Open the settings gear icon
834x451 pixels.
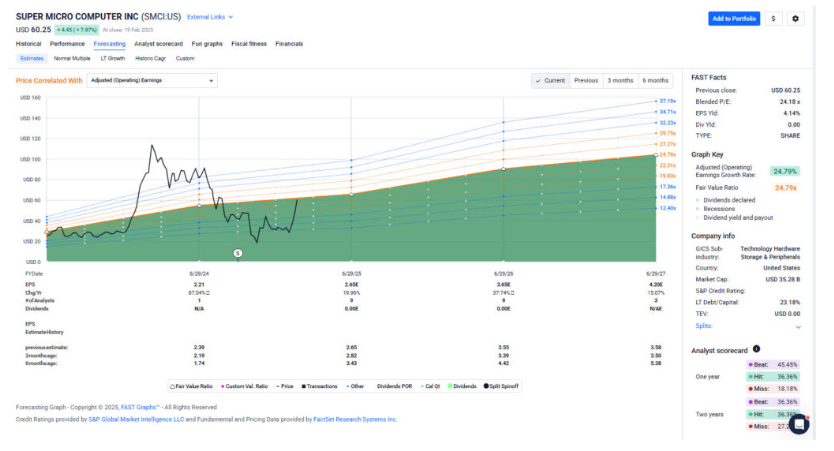[795, 19]
